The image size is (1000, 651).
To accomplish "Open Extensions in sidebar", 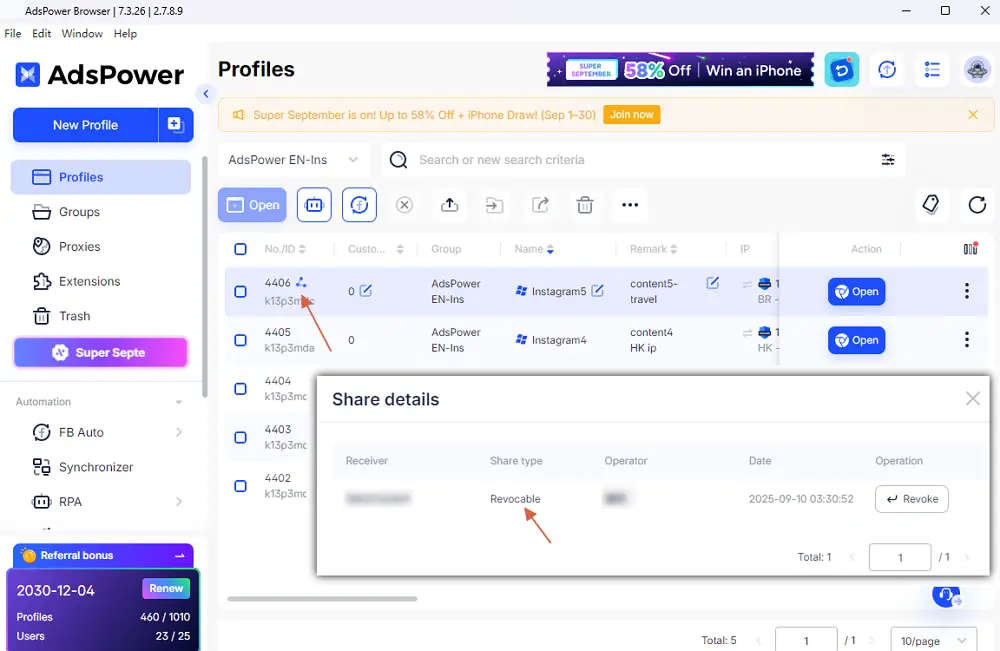I will (x=101, y=281).
